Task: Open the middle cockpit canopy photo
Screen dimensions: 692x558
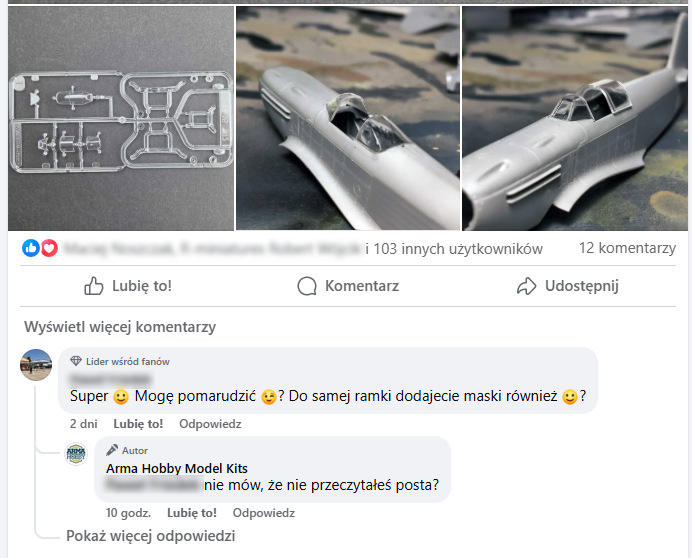Action: click(x=347, y=118)
